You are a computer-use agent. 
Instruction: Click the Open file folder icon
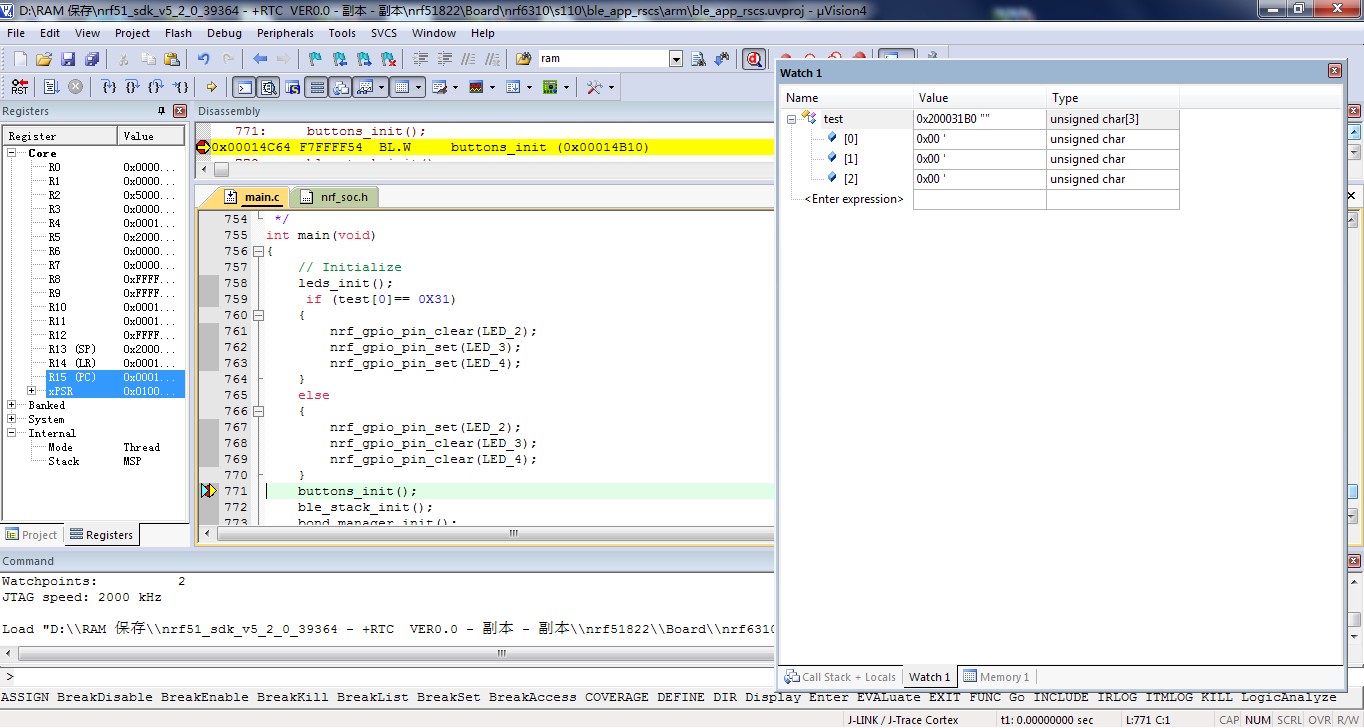[44, 59]
